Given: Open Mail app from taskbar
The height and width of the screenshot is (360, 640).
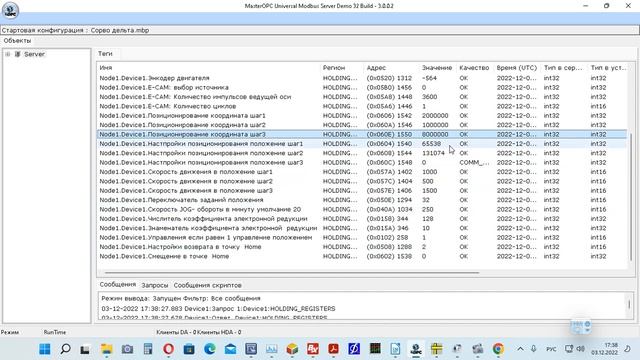Looking at the screenshot, I should tap(230, 349).
